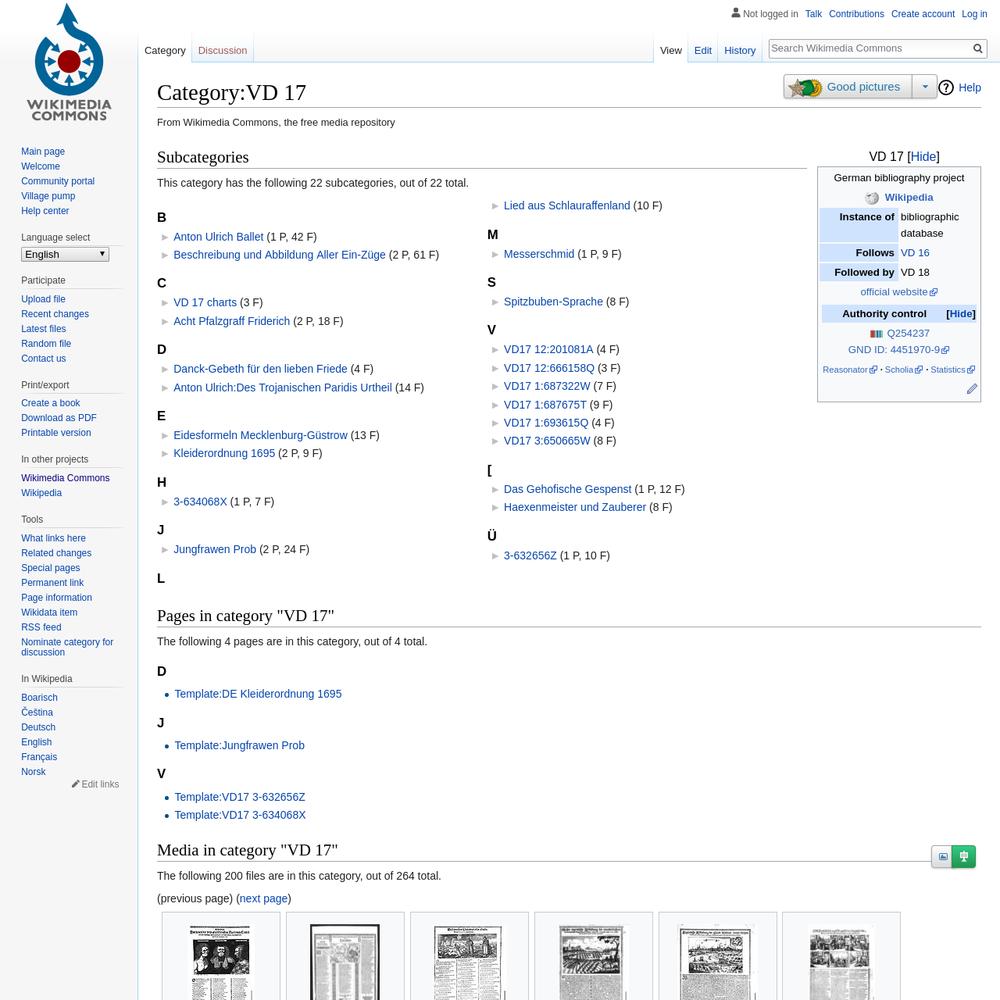The height and width of the screenshot is (1000, 1000).
Task: Click the search magnifier icon
Action: coord(977,48)
